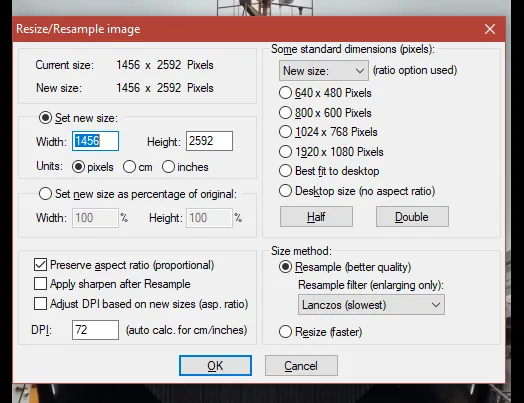This screenshot has width=524, height=403.
Task: Select the Set new size radio button
Action: (45, 118)
